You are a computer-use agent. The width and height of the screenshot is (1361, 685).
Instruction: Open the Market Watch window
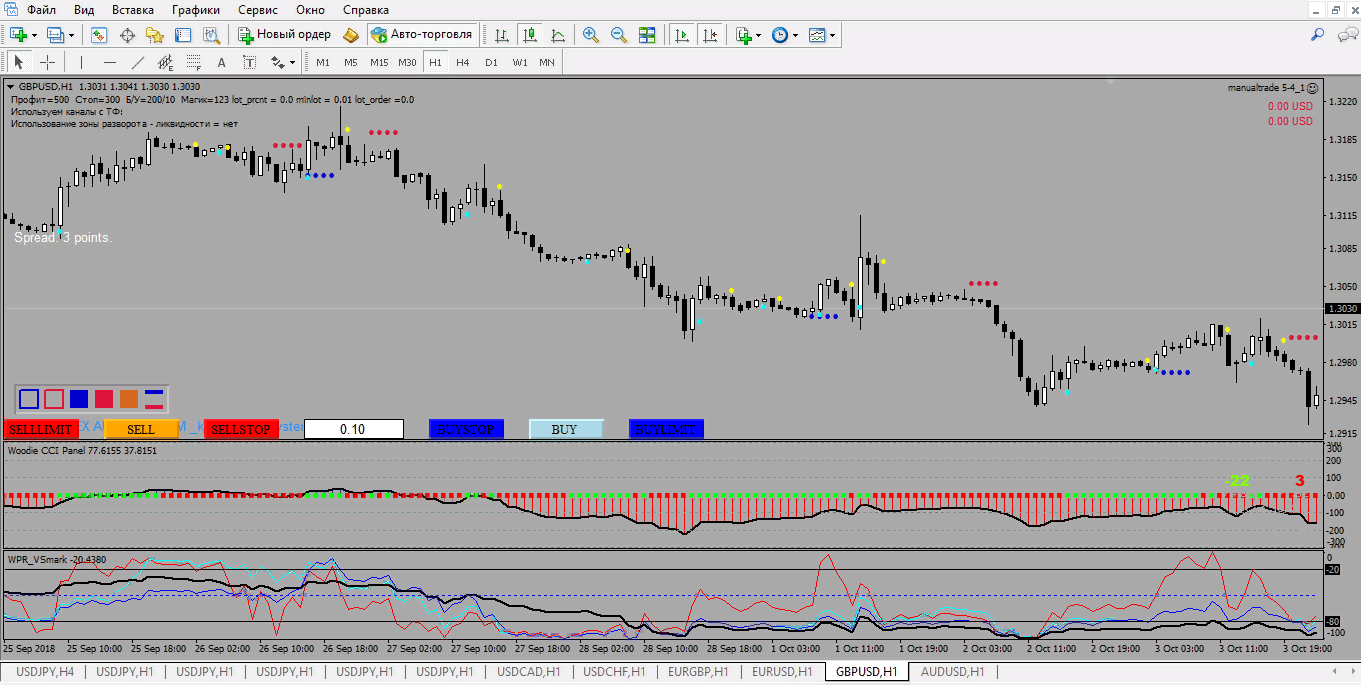pos(99,35)
